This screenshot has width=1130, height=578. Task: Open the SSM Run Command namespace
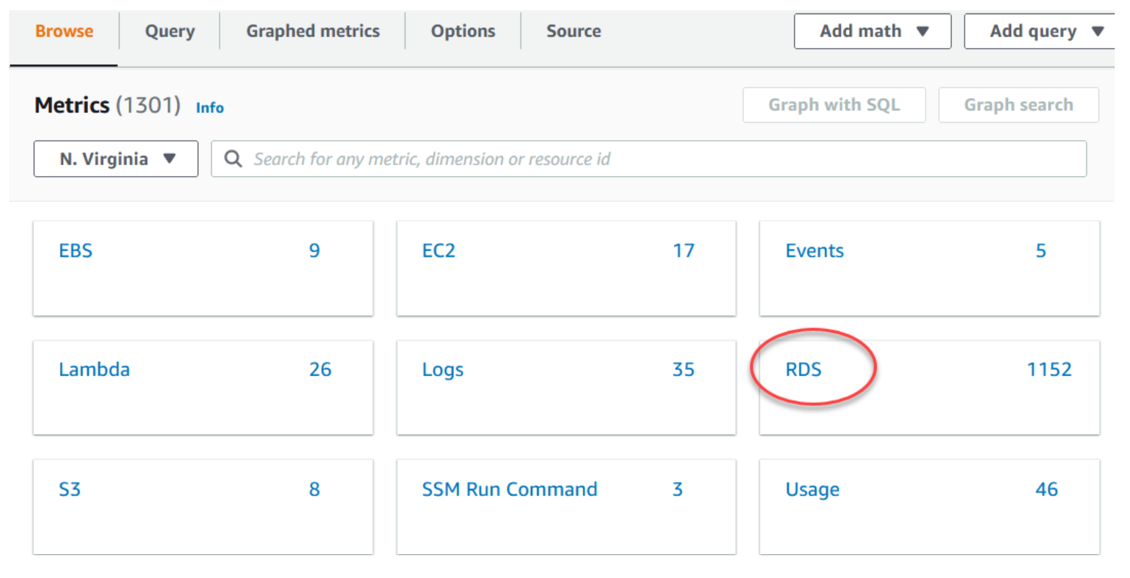click(507, 489)
